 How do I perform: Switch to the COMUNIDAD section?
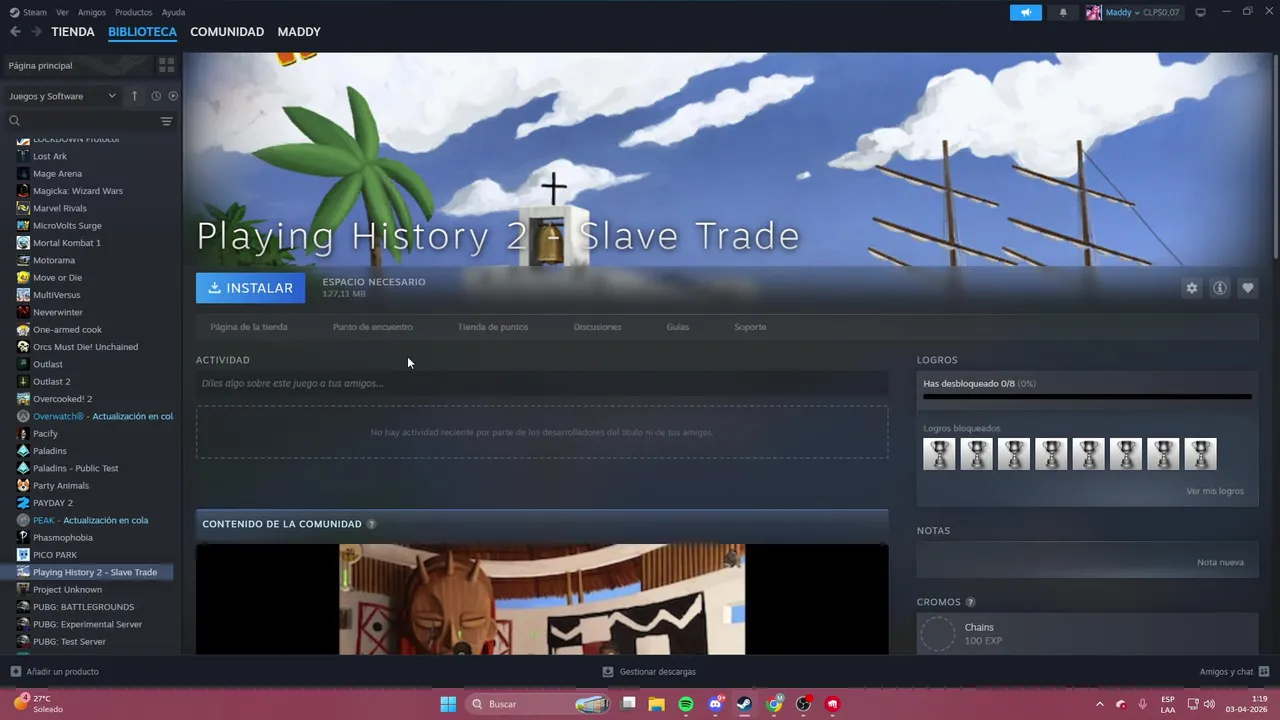(x=227, y=32)
